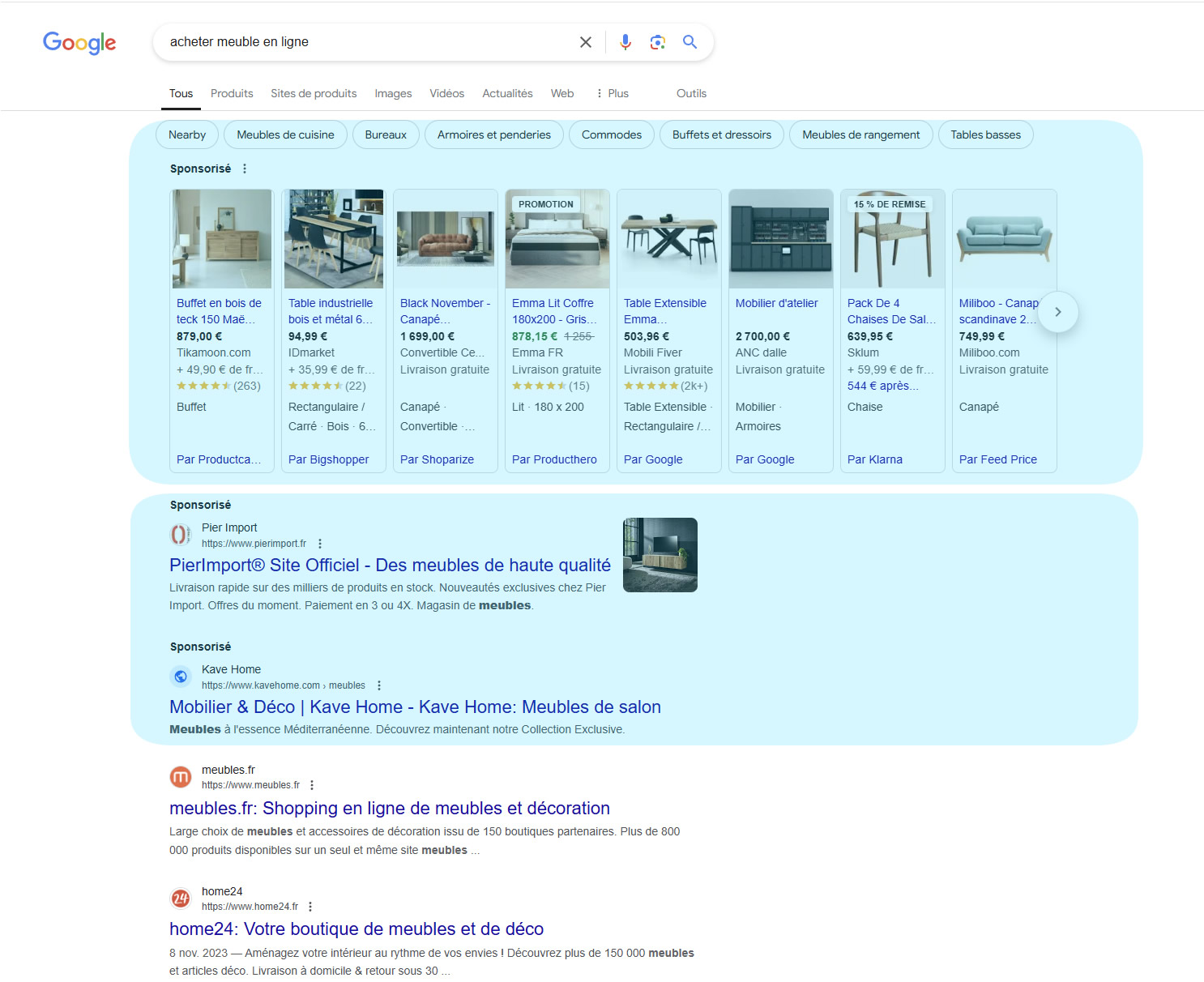This screenshot has height=982, width=1204.
Task: Click the Pier Import favicon
Action: click(181, 535)
